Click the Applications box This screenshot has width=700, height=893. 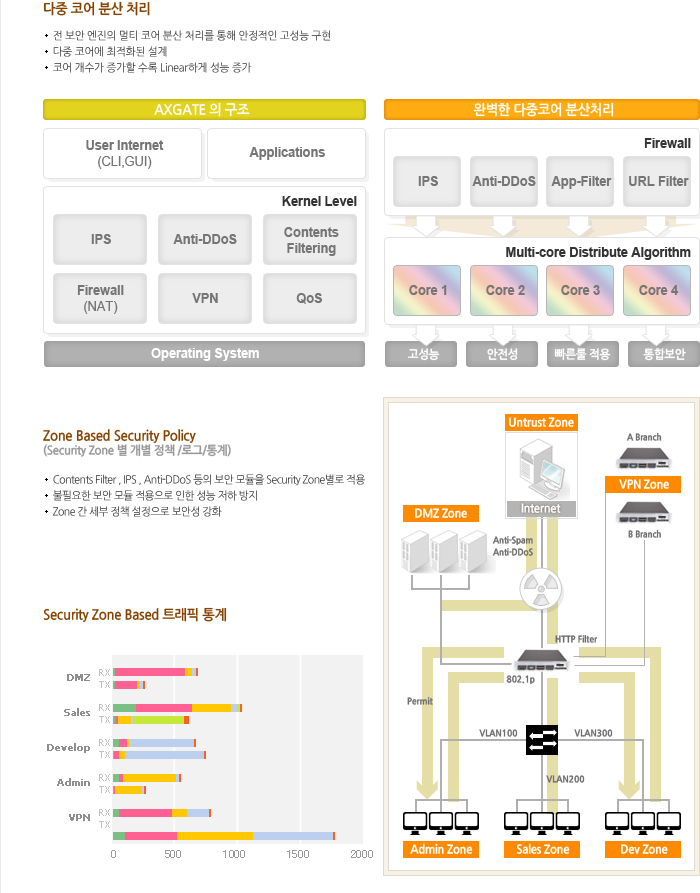point(287,153)
